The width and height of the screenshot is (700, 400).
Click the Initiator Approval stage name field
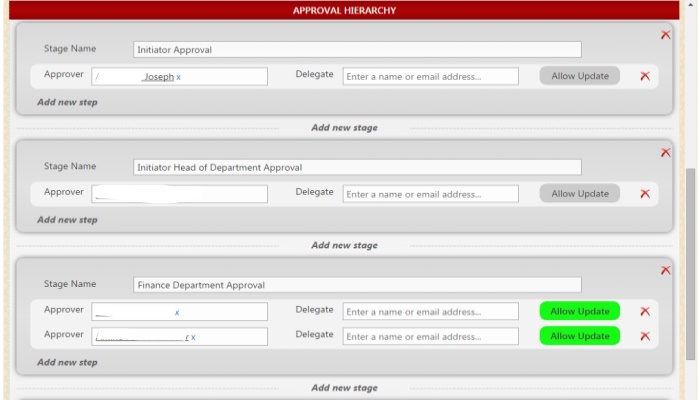(x=357, y=49)
